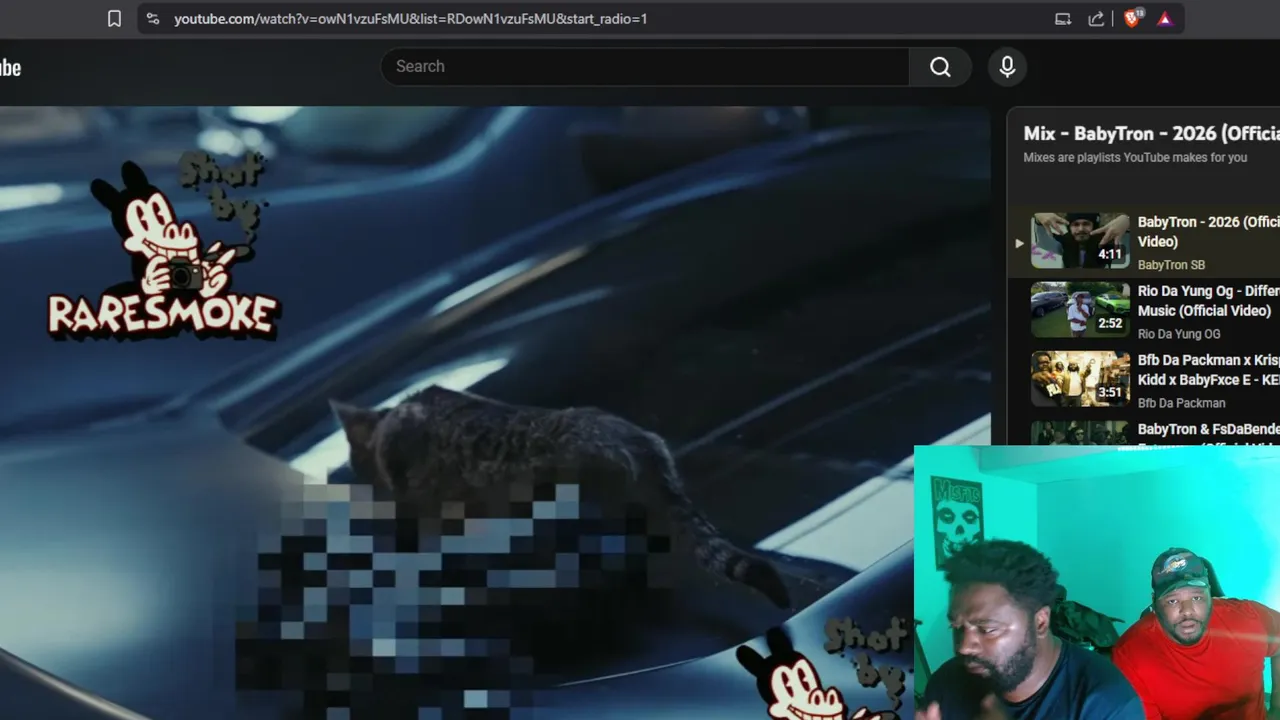Share this page via the share icon

[1096, 19]
